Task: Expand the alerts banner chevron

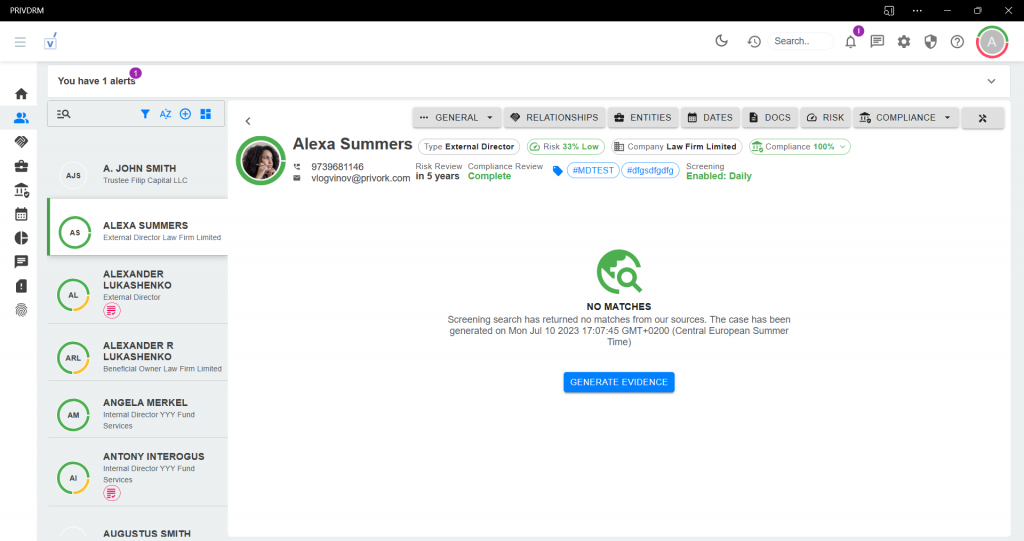Action: [991, 81]
